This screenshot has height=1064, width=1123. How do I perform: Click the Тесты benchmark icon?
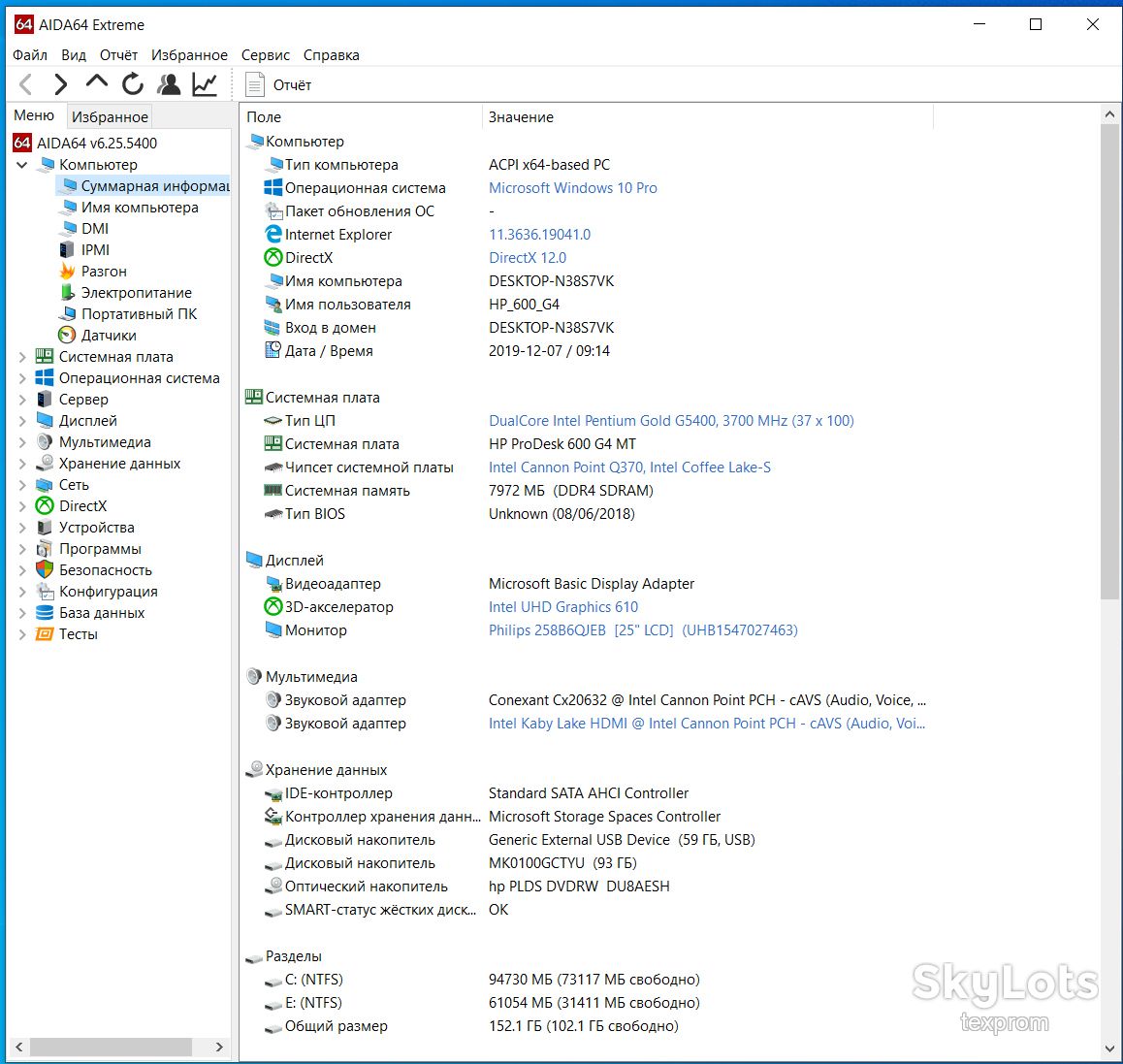[x=45, y=634]
